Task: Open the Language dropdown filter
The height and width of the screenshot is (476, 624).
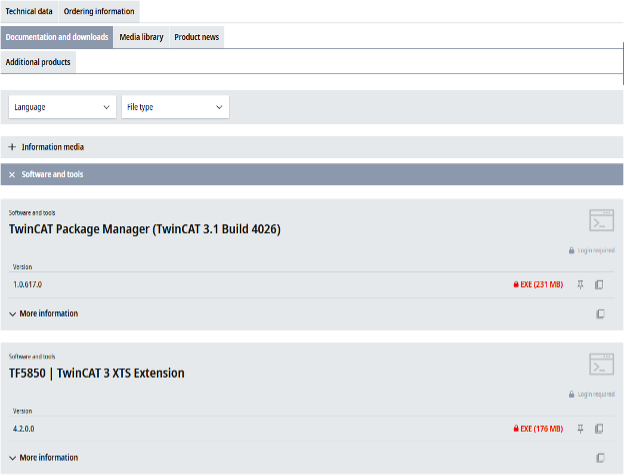Action: [x=62, y=107]
